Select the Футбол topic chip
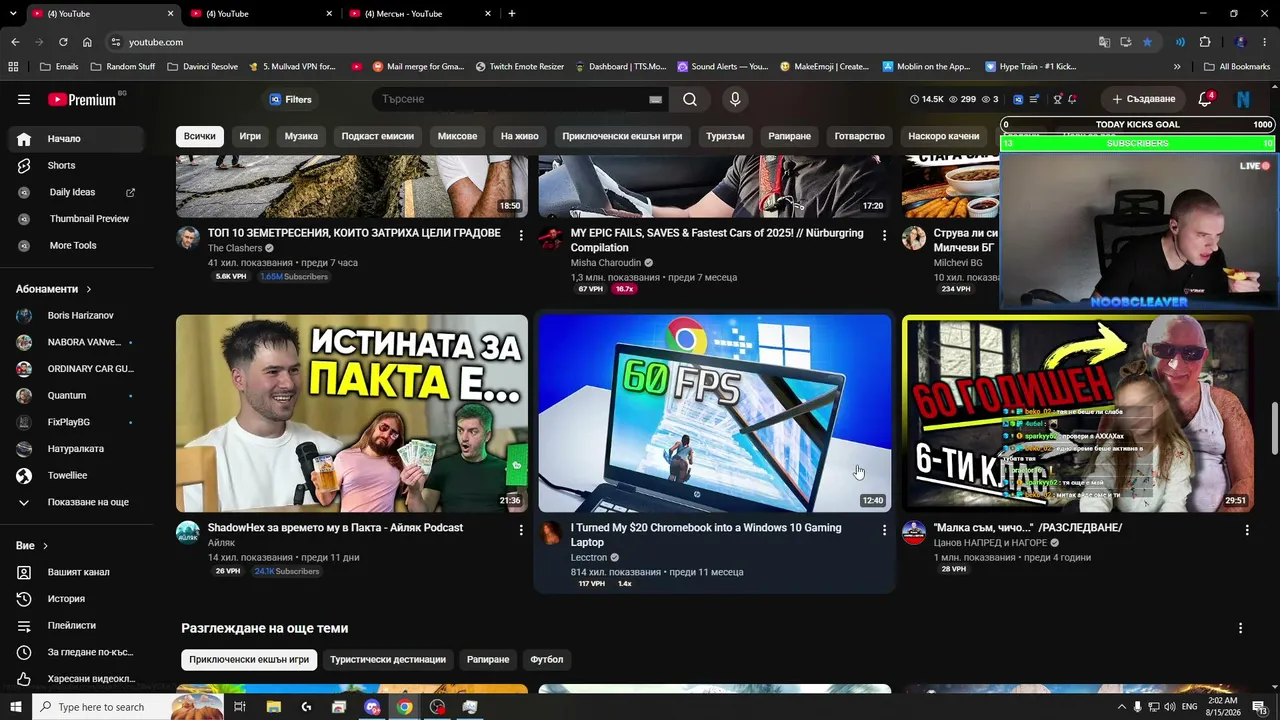The width and height of the screenshot is (1280, 720). coord(547,659)
